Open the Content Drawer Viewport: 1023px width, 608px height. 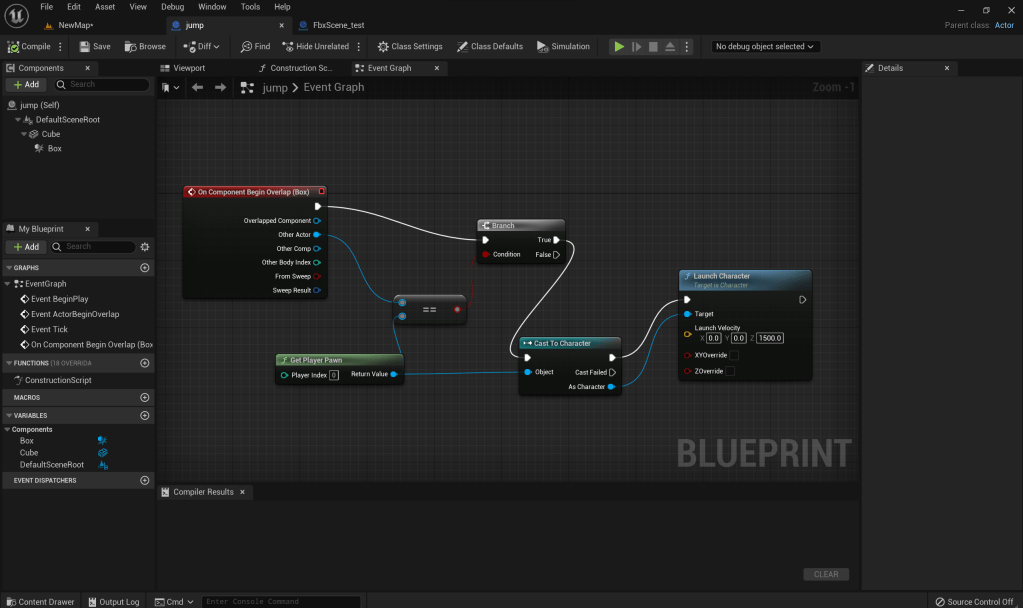(x=40, y=601)
